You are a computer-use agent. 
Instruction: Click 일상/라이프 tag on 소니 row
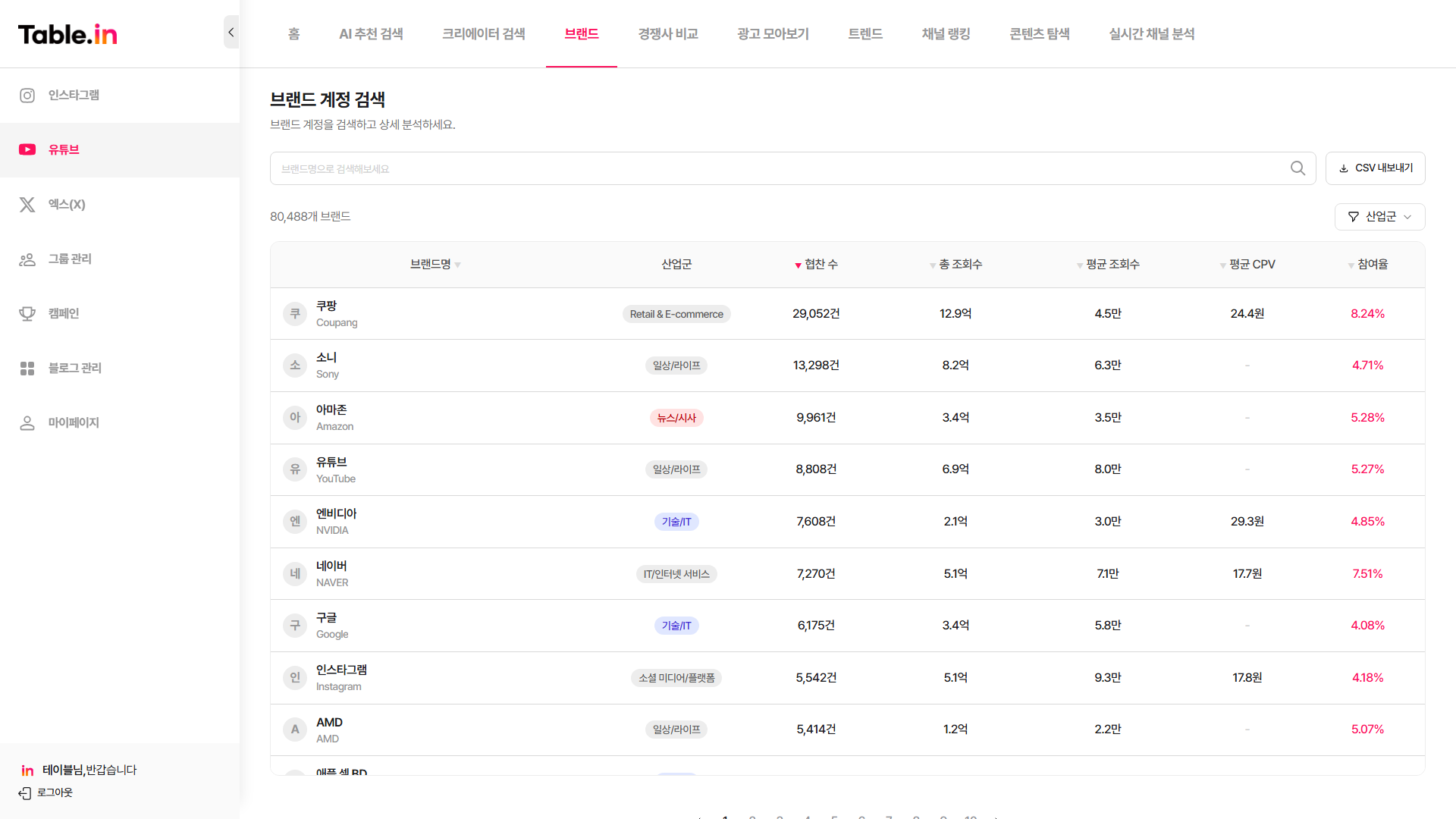(x=676, y=366)
